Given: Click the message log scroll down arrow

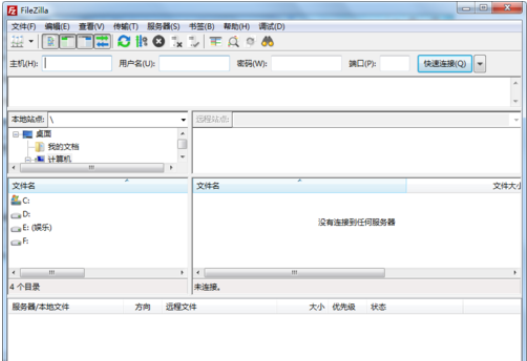Looking at the screenshot, I should coord(516,101).
